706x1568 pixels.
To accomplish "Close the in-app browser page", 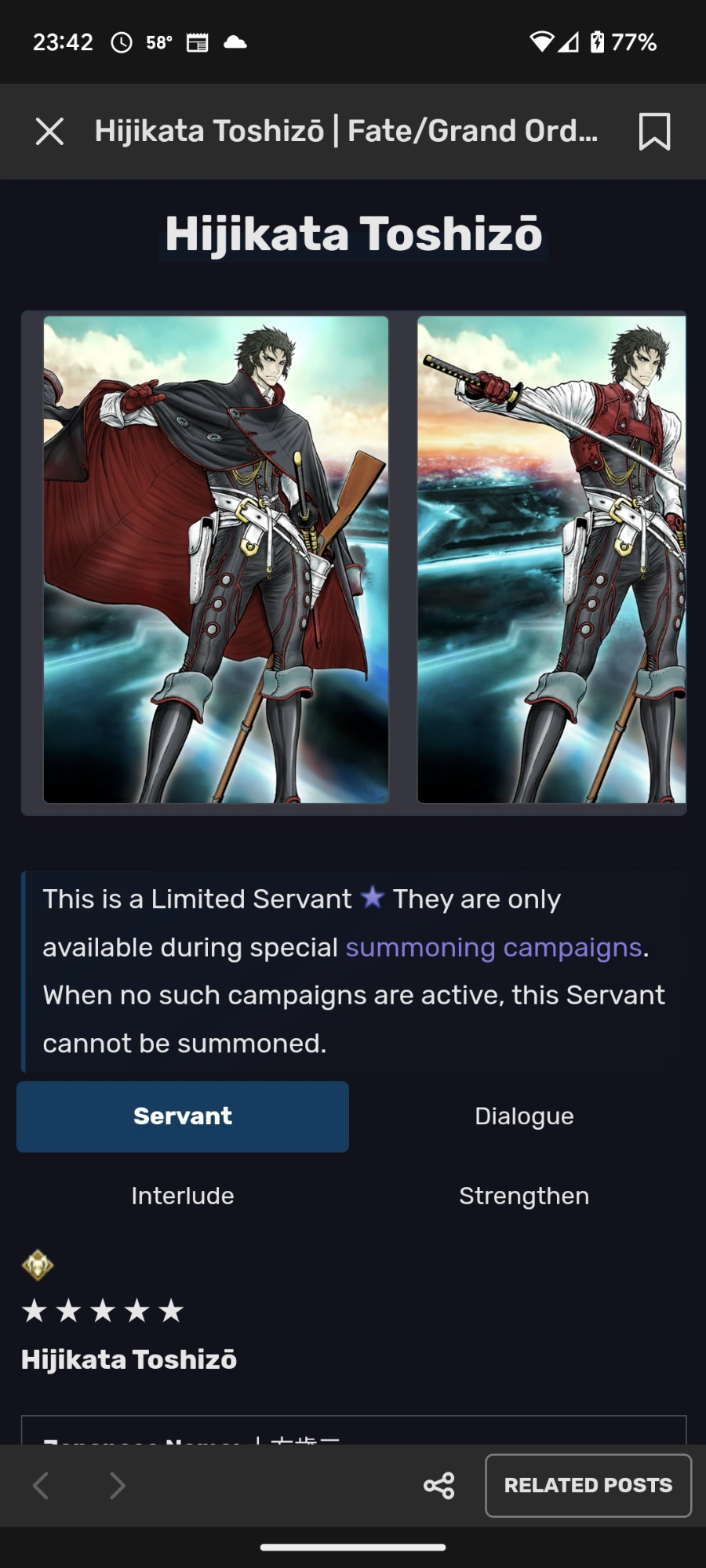I will point(49,131).
